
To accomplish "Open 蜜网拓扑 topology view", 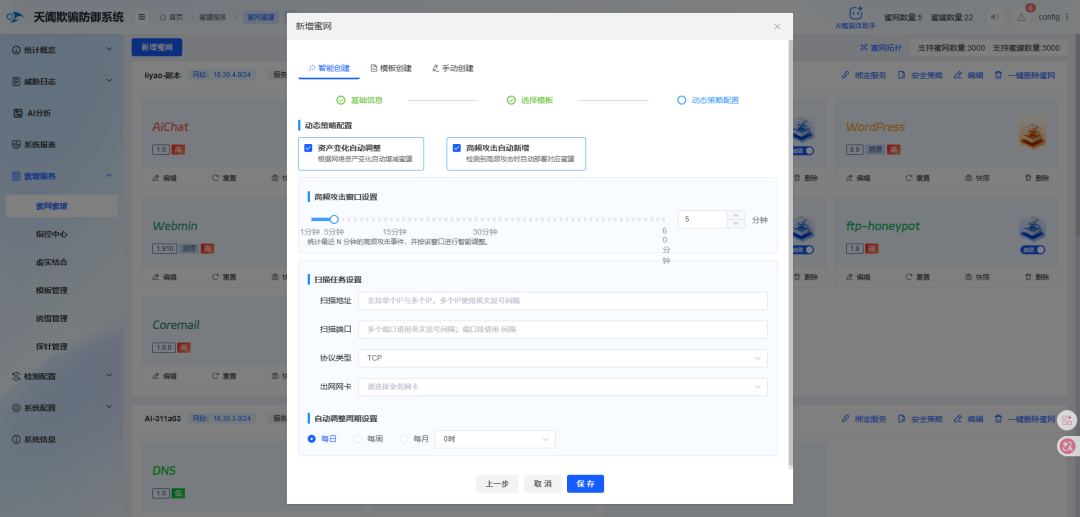I will pos(880,47).
